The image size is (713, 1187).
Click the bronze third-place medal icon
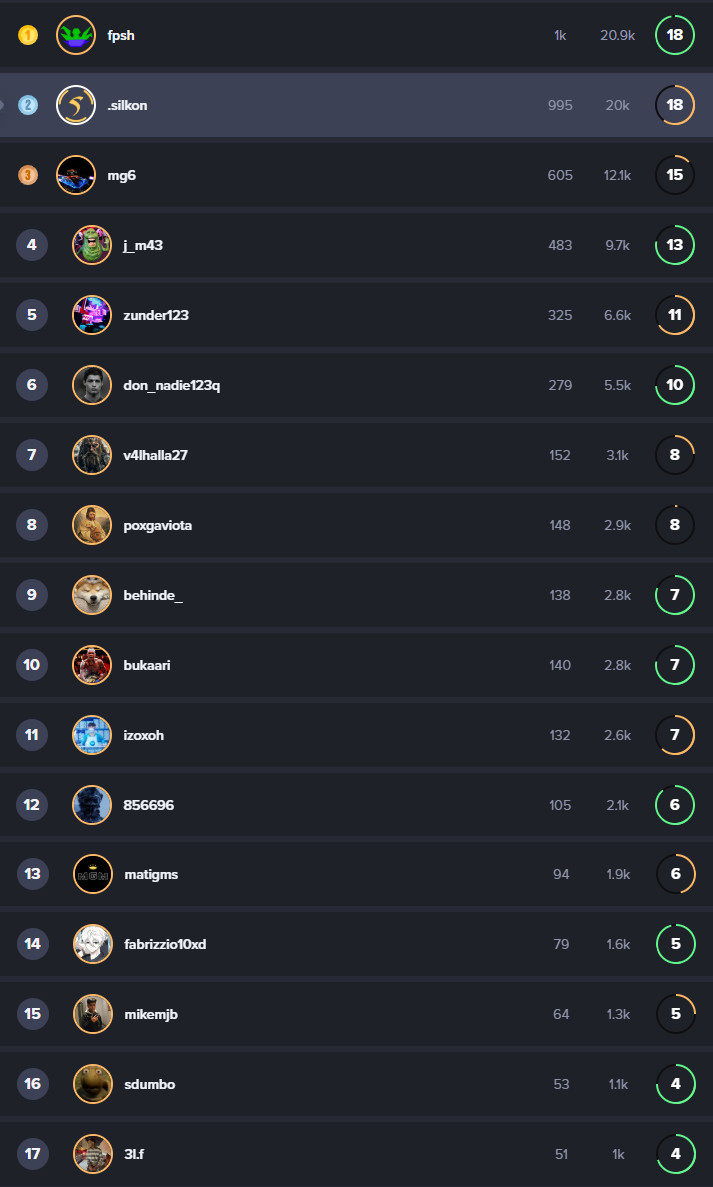pyautogui.click(x=28, y=175)
